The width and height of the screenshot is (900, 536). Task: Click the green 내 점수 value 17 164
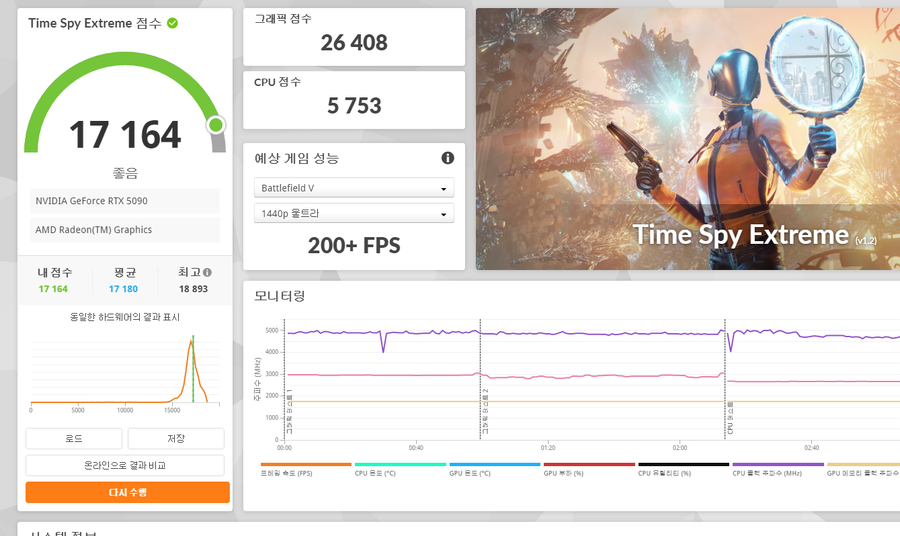tap(53, 289)
